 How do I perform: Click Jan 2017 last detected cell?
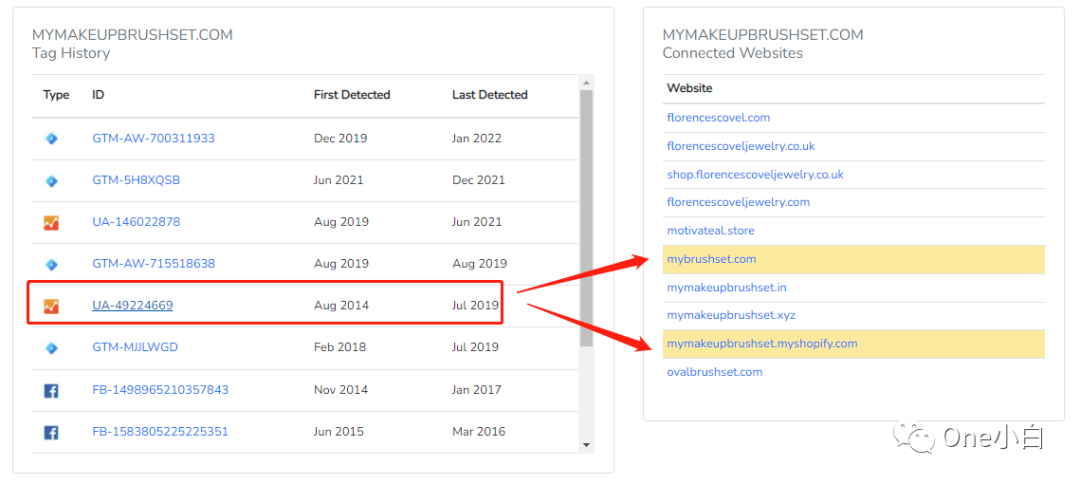pyautogui.click(x=477, y=390)
